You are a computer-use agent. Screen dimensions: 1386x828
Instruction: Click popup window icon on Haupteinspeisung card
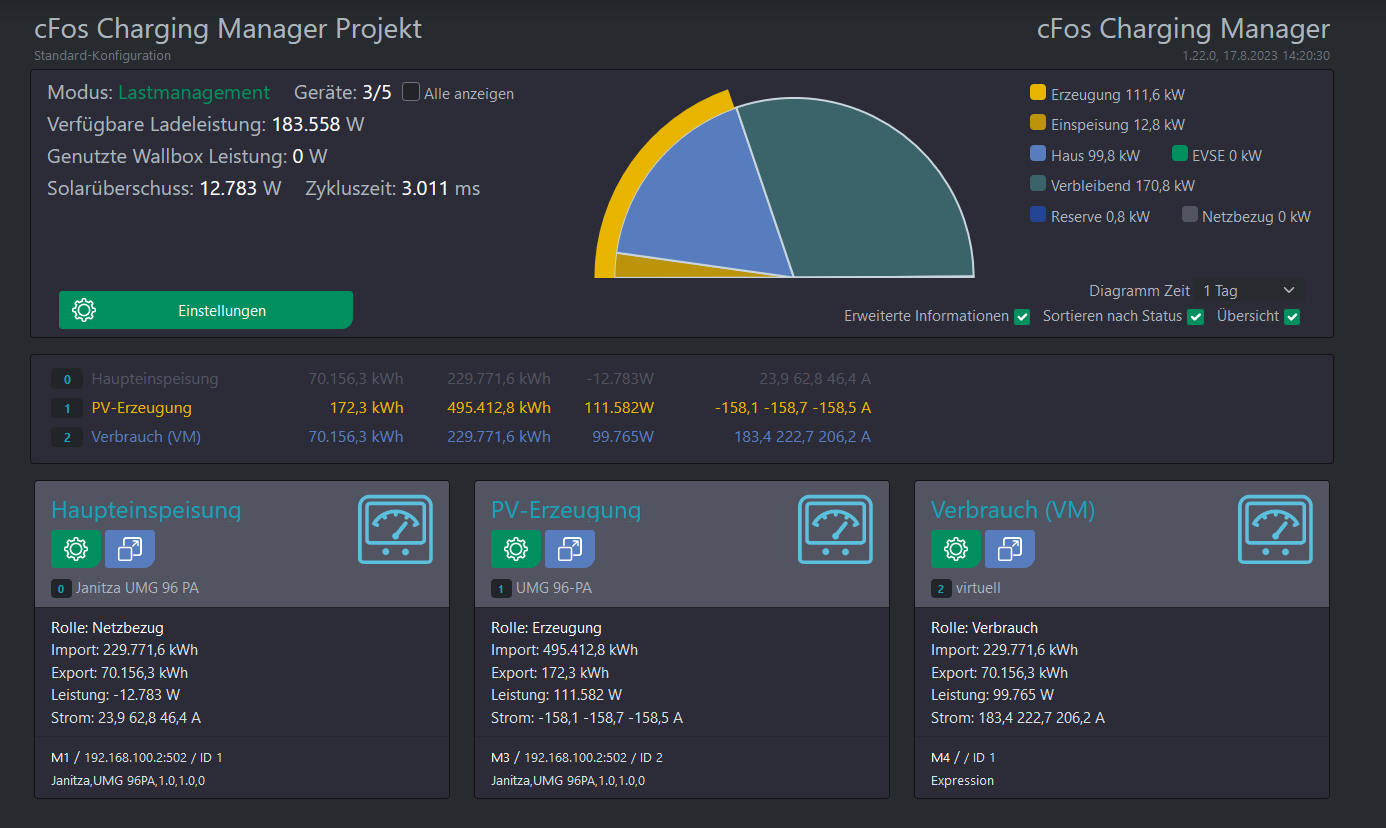(130, 549)
